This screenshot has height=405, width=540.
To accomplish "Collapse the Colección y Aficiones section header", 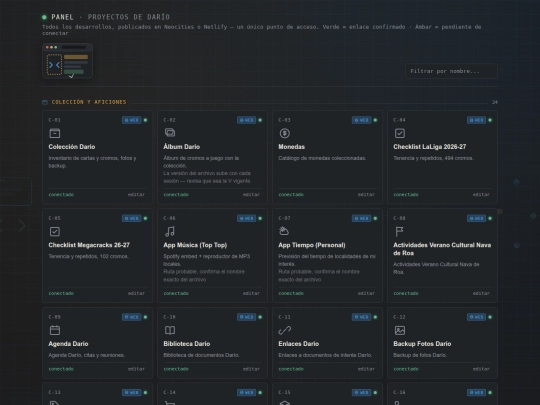I will pyautogui.click(x=89, y=102).
